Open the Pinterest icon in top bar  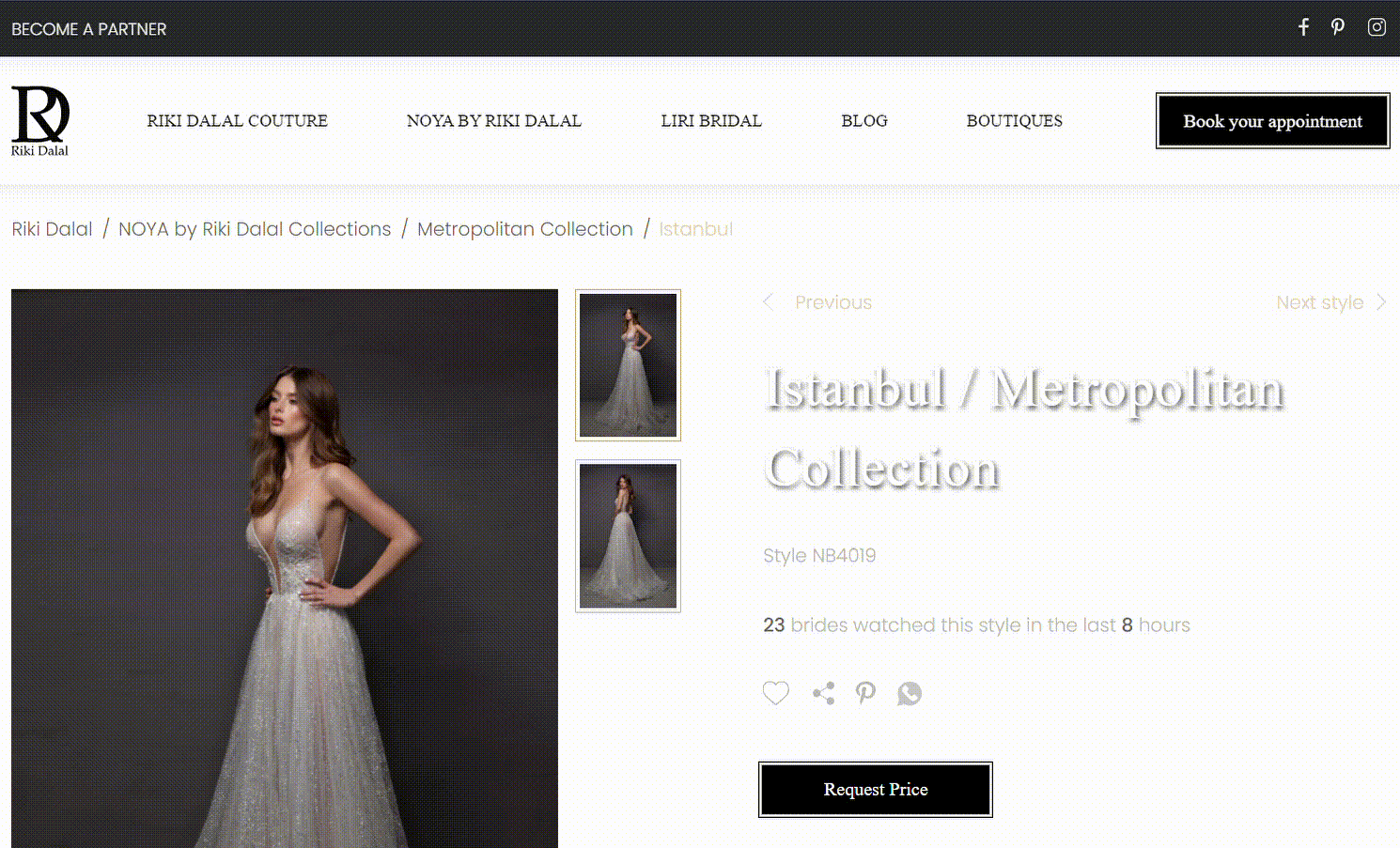pyautogui.click(x=1338, y=27)
